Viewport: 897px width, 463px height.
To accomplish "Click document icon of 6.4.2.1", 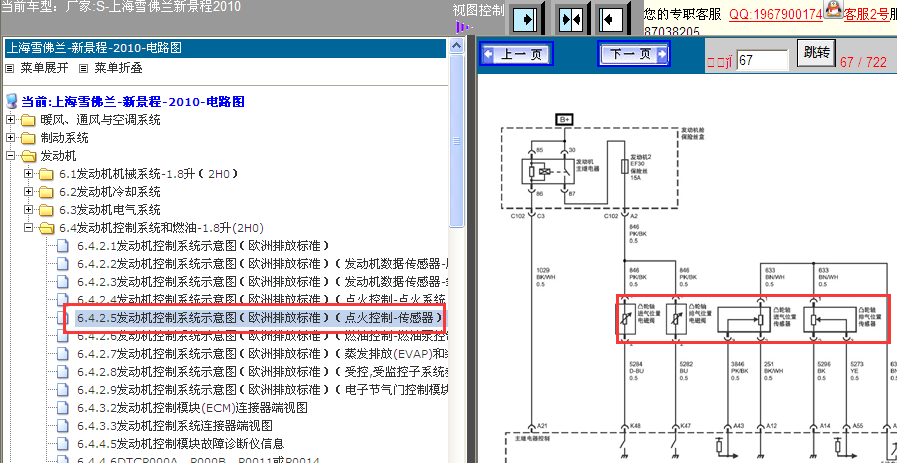I will 61,246.
